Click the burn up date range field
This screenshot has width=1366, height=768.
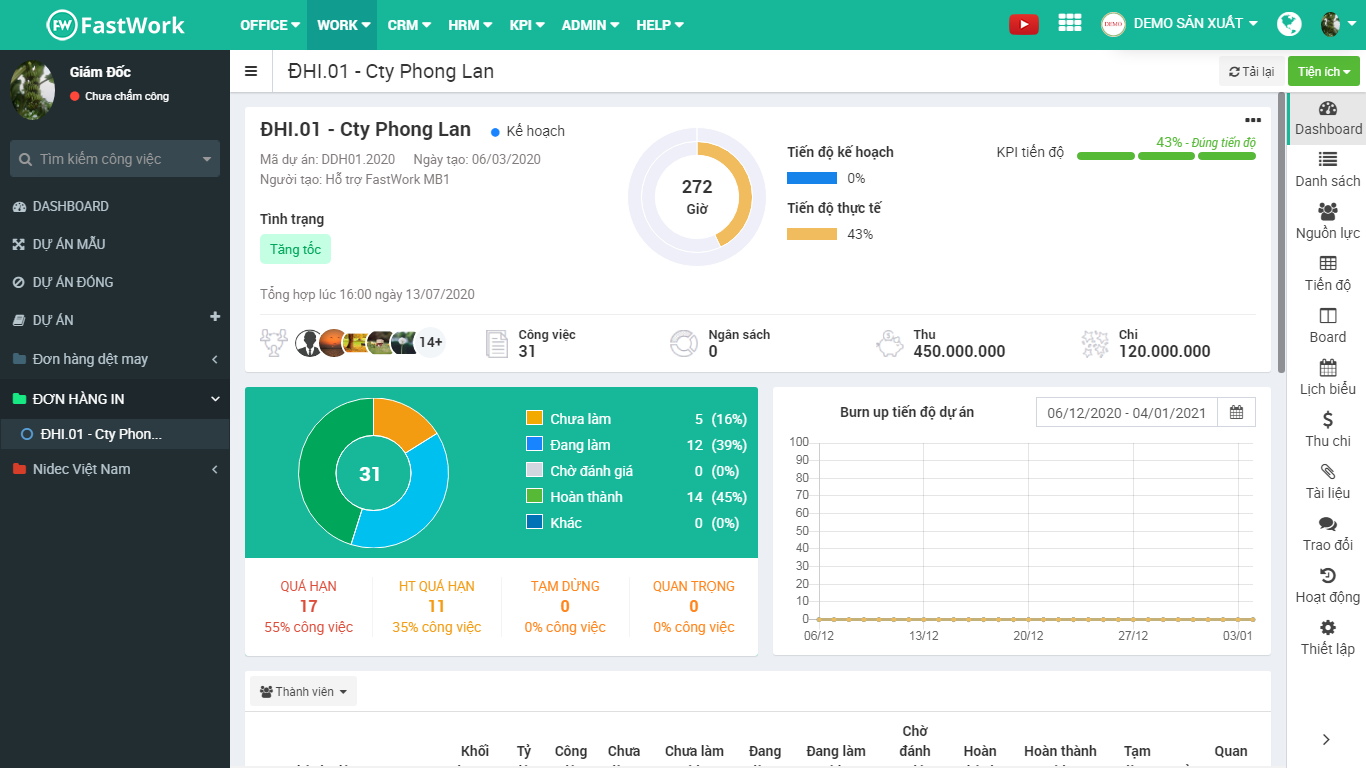click(x=1127, y=412)
